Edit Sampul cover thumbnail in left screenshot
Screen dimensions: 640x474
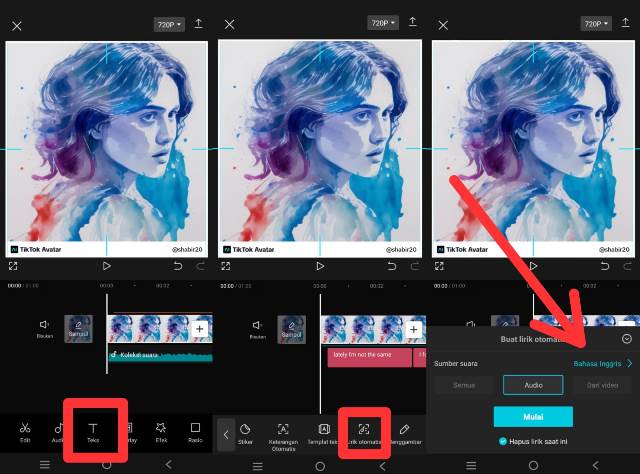78,329
